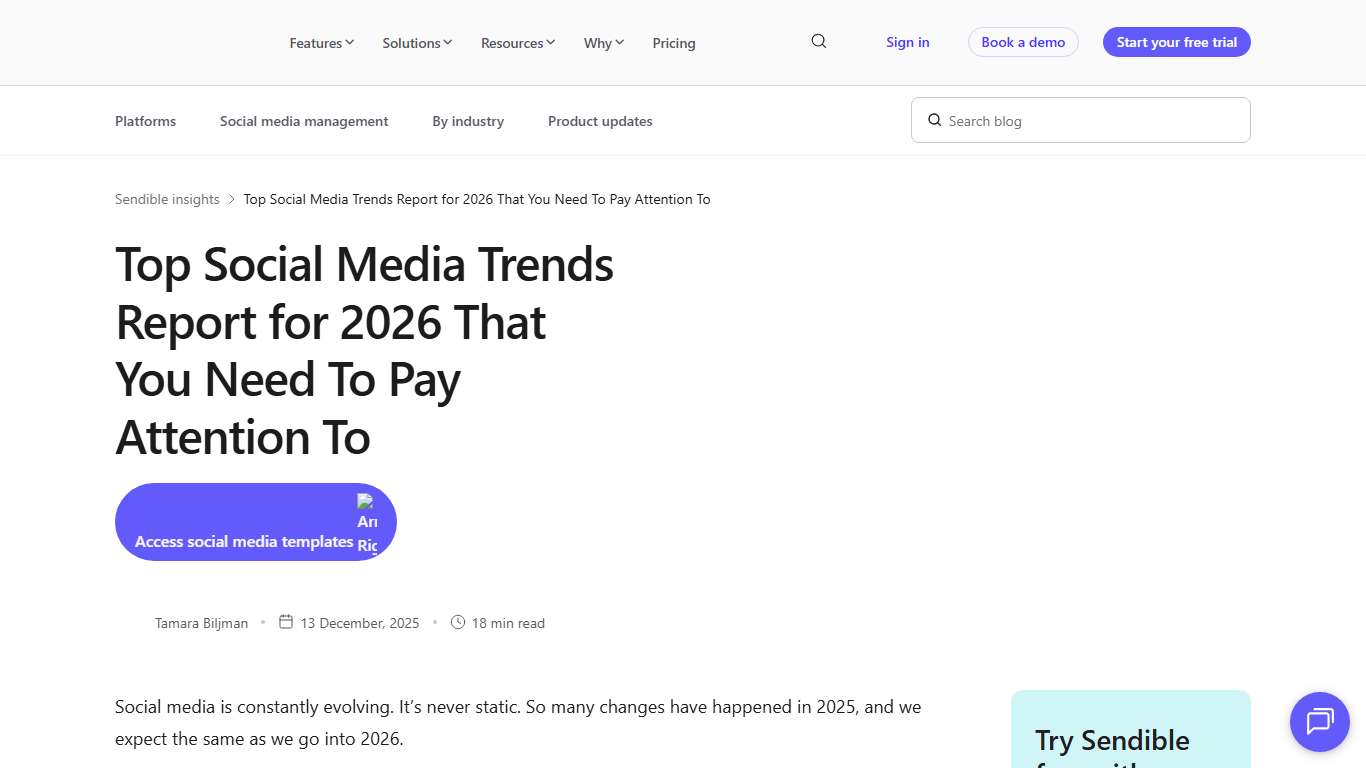The width and height of the screenshot is (1366, 768).
Task: Click the search icon inside Search blog field
Action: 934,120
